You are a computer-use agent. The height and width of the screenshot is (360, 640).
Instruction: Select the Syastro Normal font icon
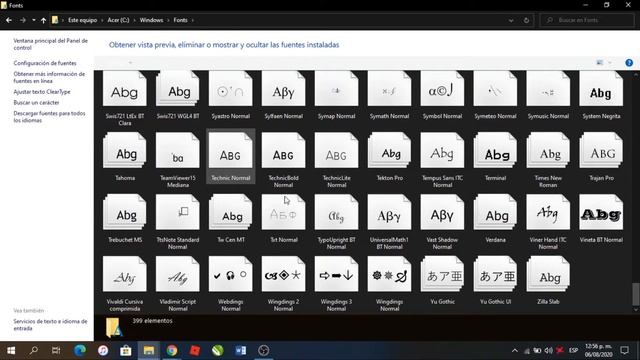pyautogui.click(x=231, y=89)
